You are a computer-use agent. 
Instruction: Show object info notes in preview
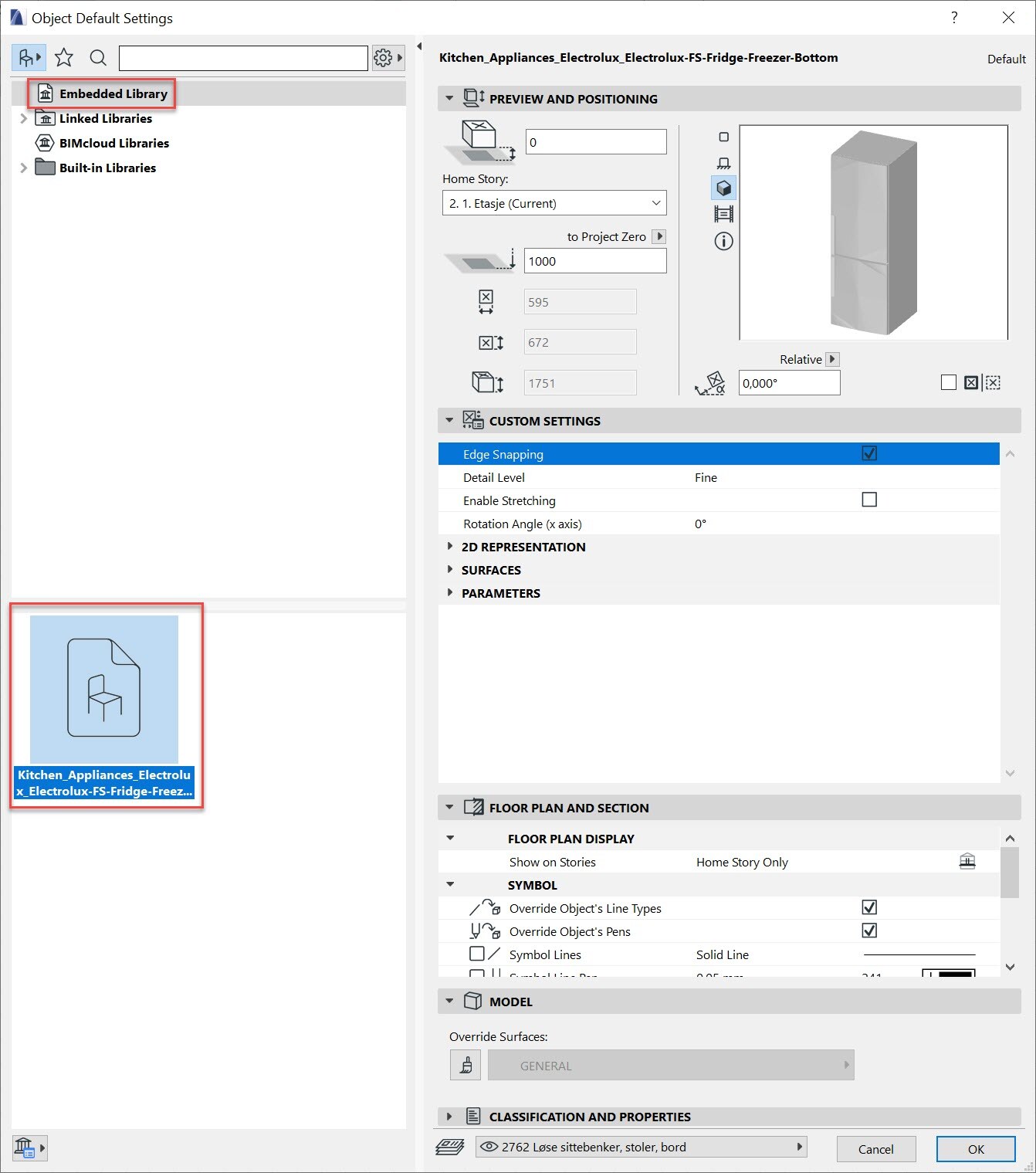point(723,242)
